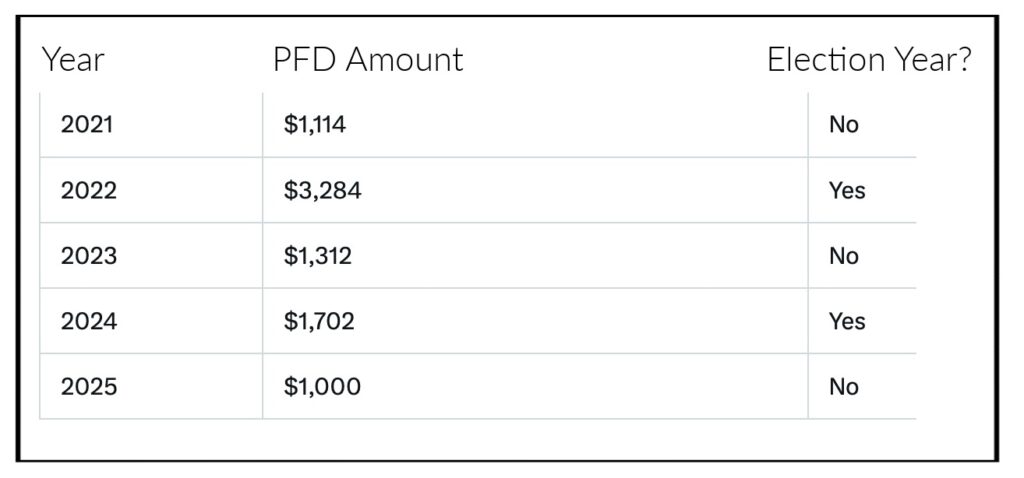Click the word Amount in the header
Screen dimensions: 1024x478
[404, 60]
